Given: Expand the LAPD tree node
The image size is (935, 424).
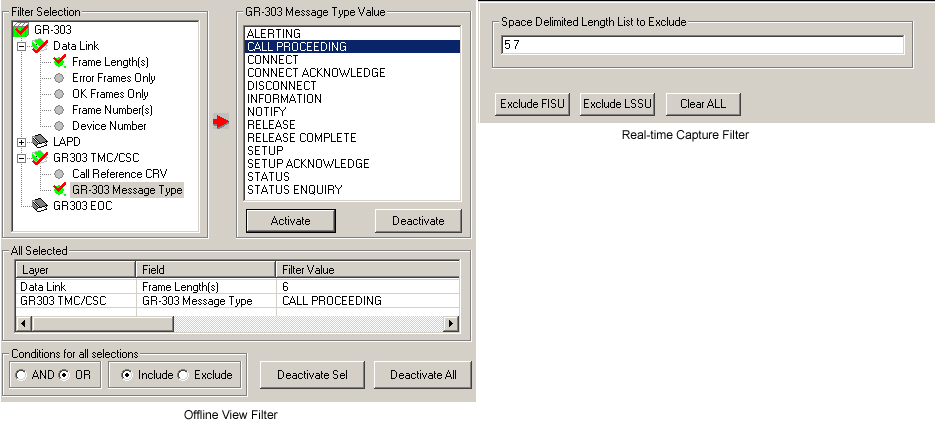Looking at the screenshot, I should coord(22,142).
